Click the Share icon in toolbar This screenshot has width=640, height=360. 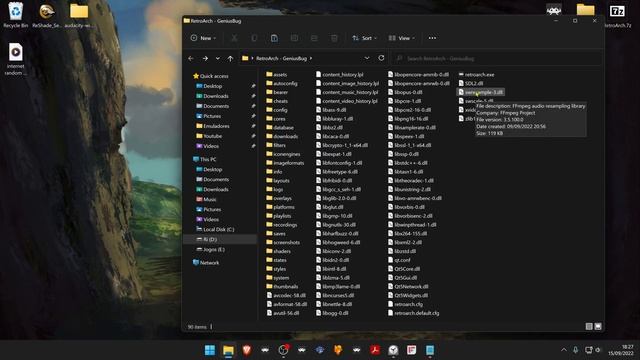coord(314,38)
